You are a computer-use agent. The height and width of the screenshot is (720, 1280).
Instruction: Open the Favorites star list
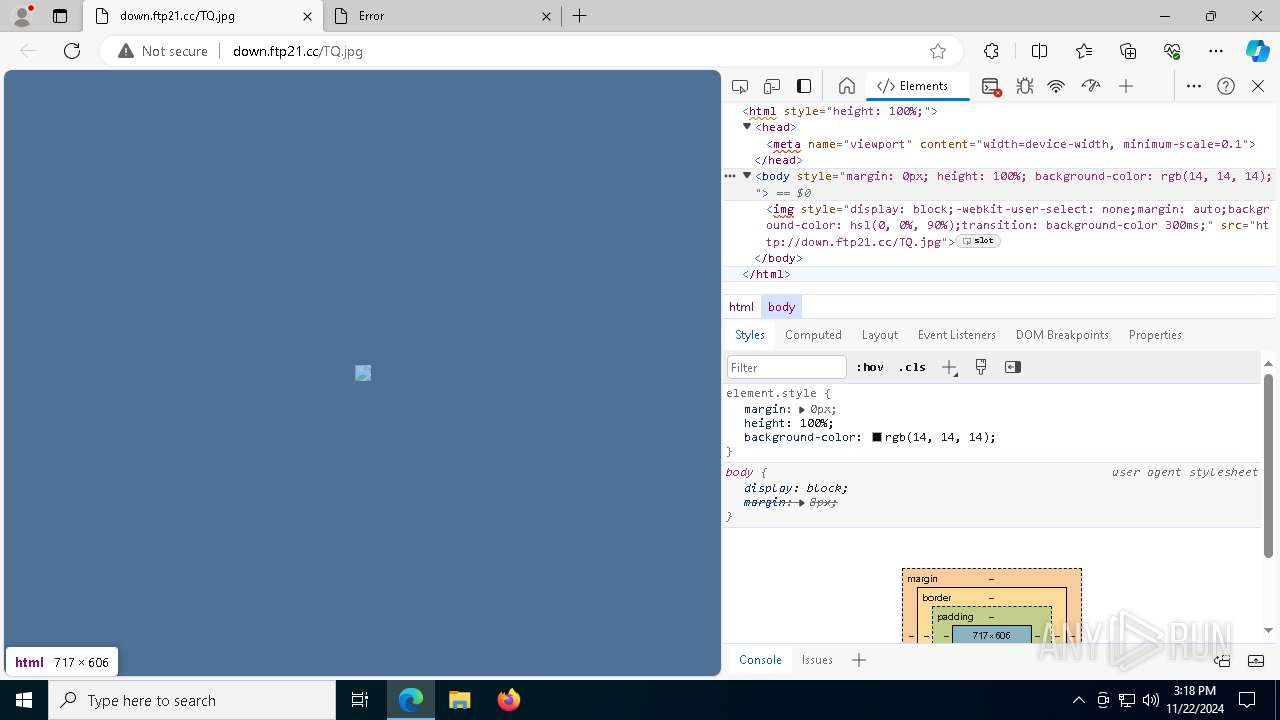pyautogui.click(x=1084, y=51)
